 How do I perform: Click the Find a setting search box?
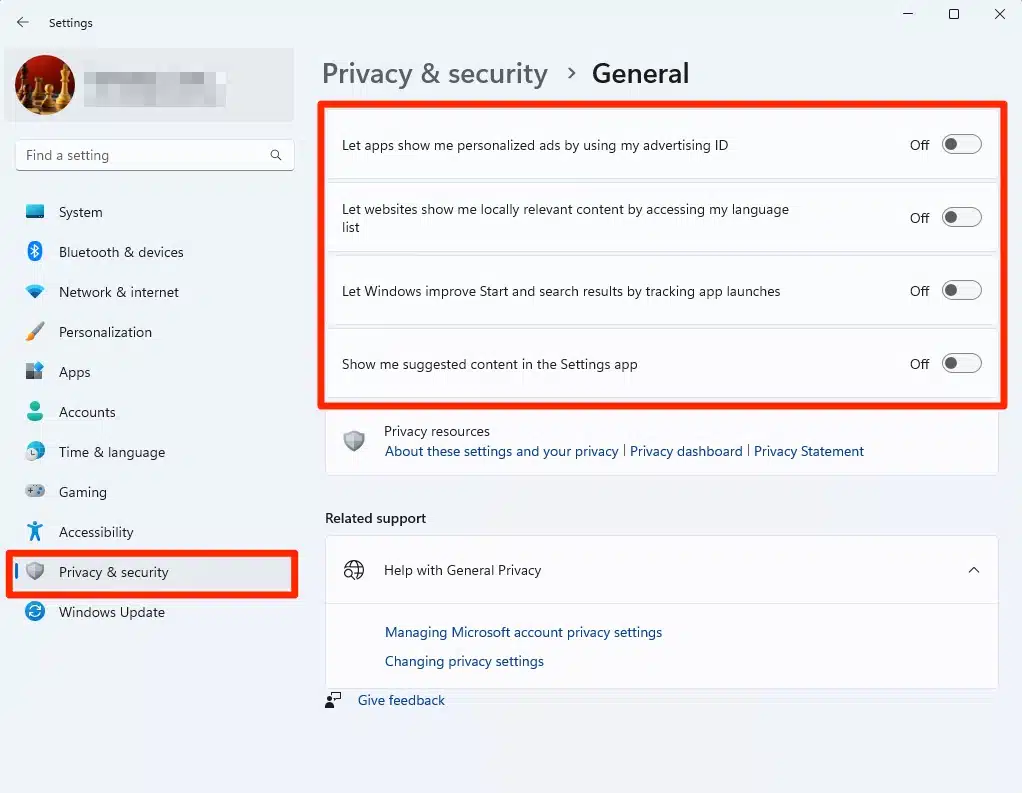(154, 155)
